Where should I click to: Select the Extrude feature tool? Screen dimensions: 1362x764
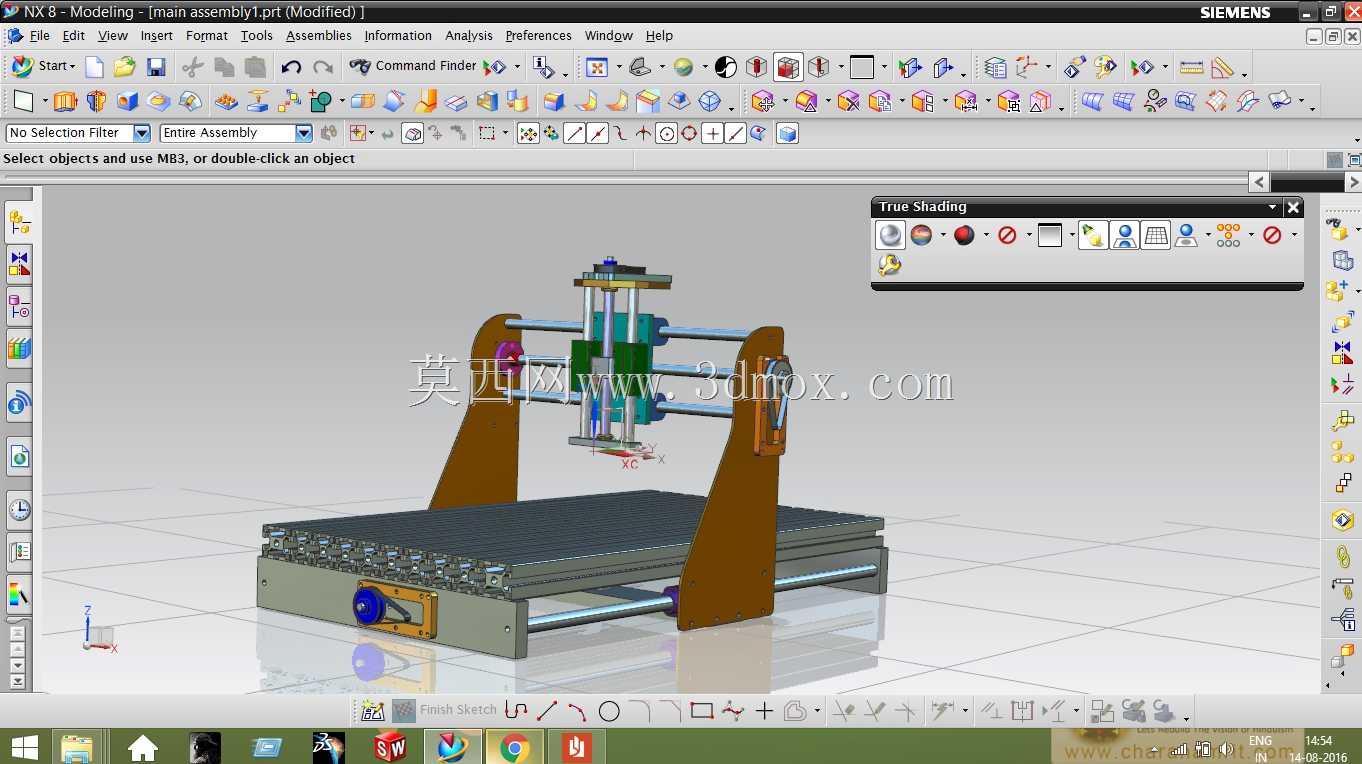pyautogui.click(x=65, y=101)
